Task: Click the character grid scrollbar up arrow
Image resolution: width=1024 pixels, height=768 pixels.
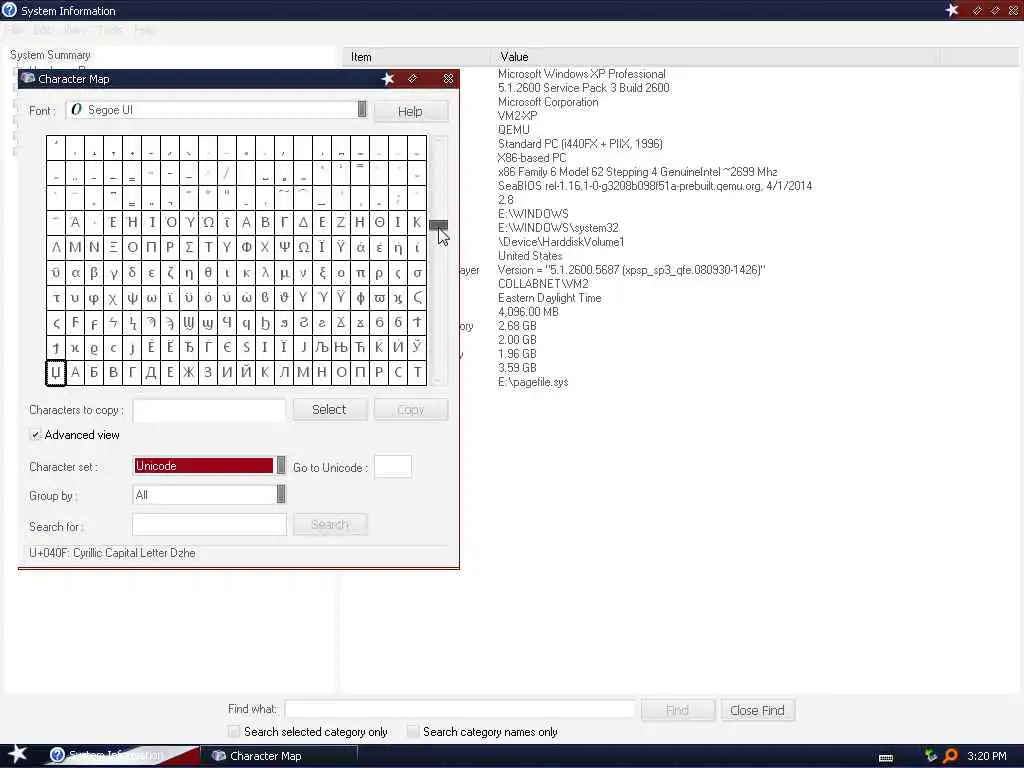Action: [438, 140]
